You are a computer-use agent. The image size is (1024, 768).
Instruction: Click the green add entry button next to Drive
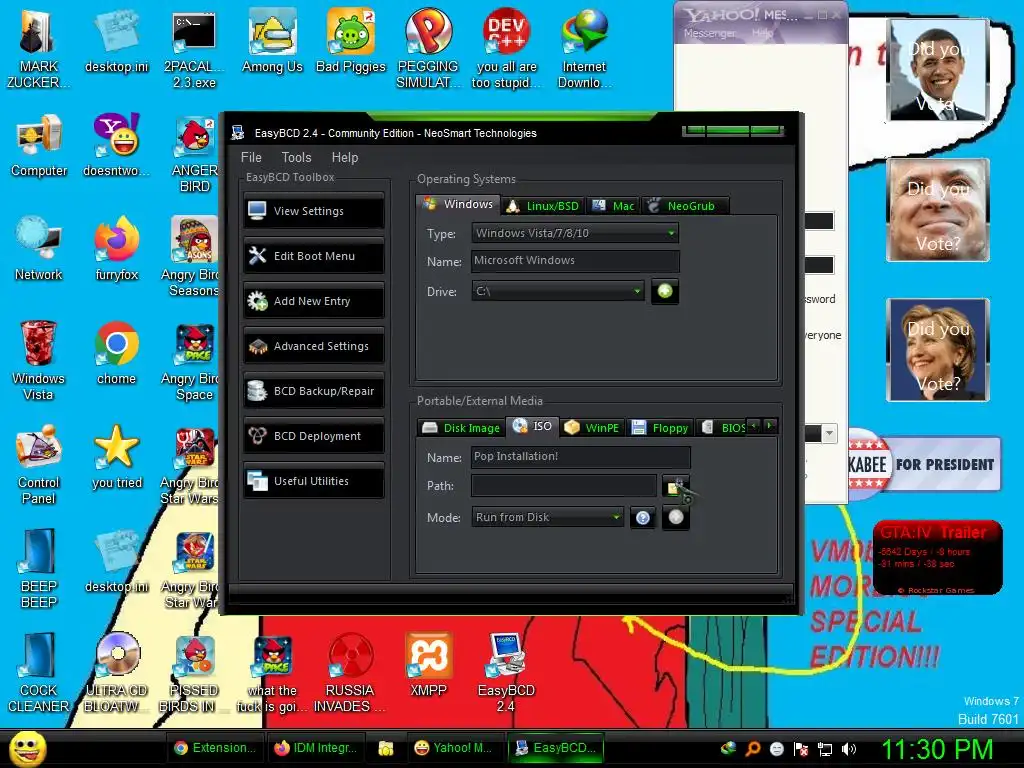coord(665,291)
